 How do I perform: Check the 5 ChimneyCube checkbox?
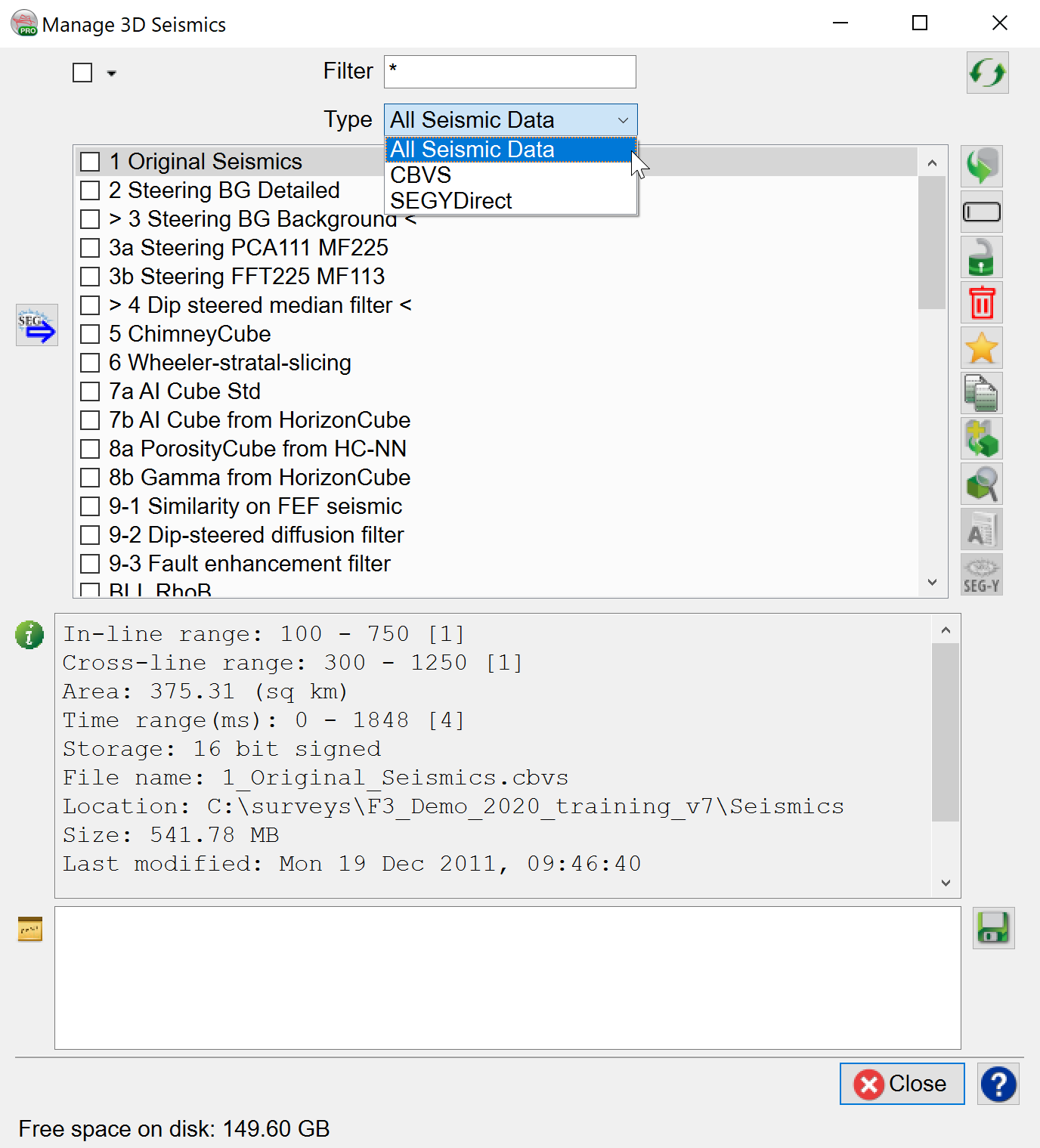tap(90, 334)
